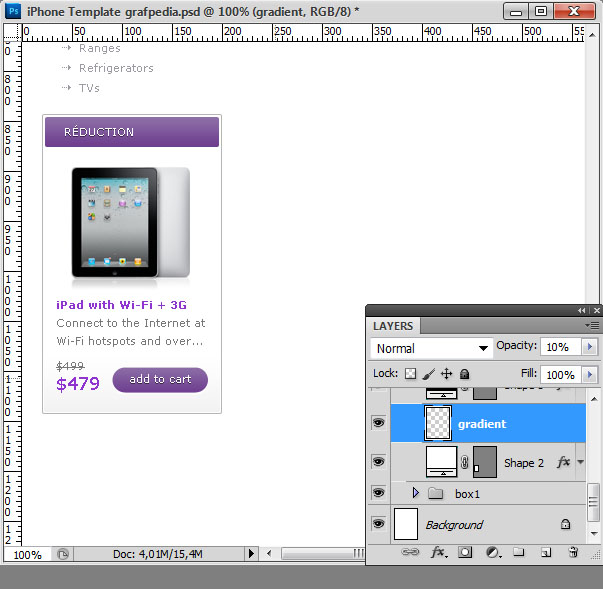Select the Shape 2 fill thumbnail
This screenshot has height=589, width=603.
(x=441, y=461)
